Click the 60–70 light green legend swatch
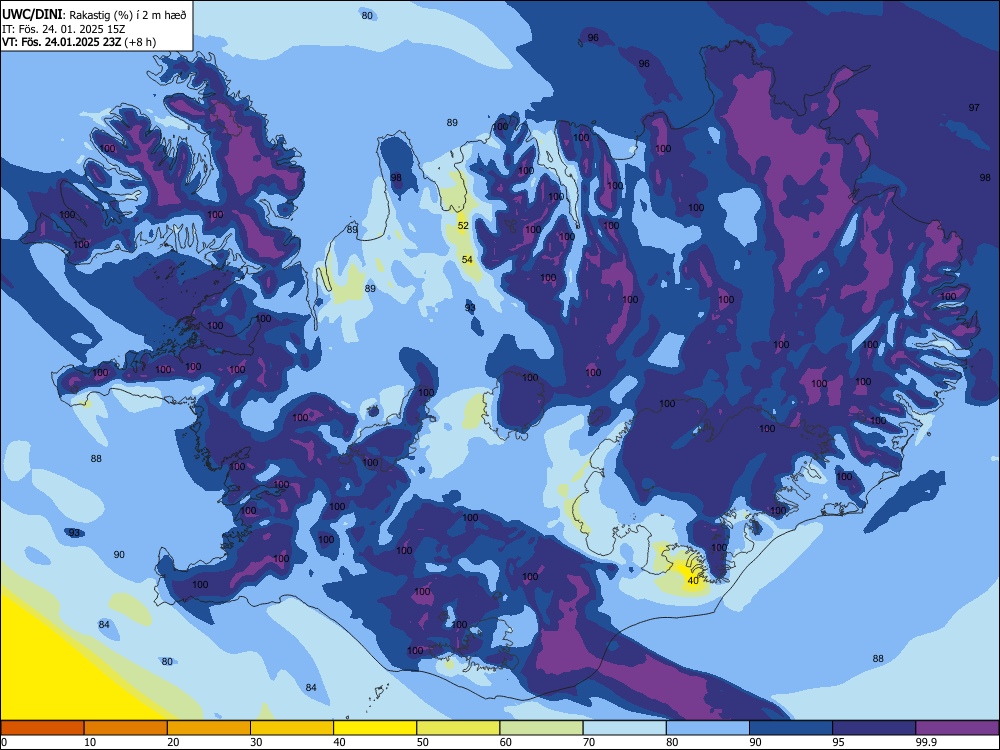 (x=541, y=728)
